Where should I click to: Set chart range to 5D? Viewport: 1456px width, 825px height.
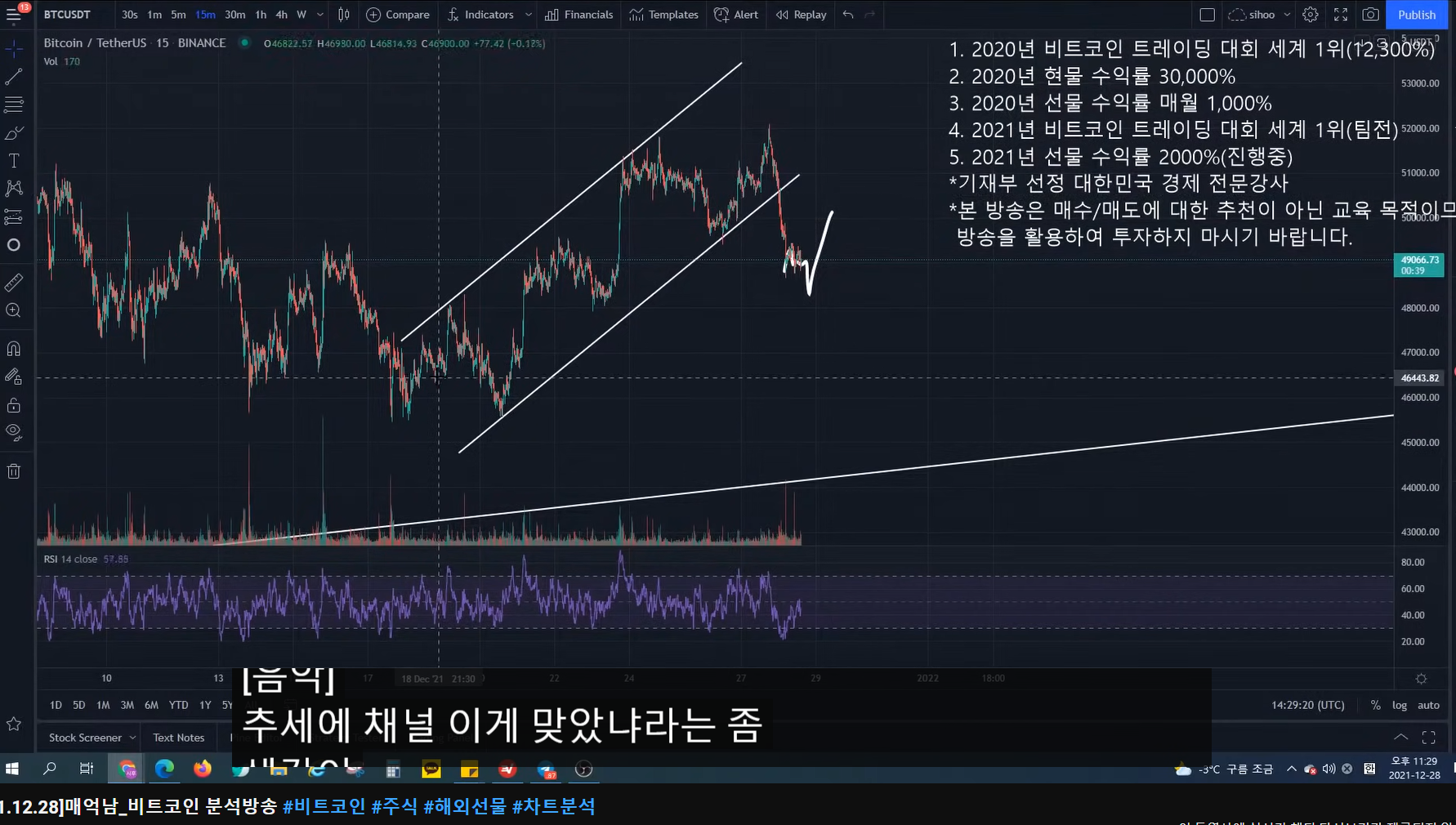(x=78, y=705)
